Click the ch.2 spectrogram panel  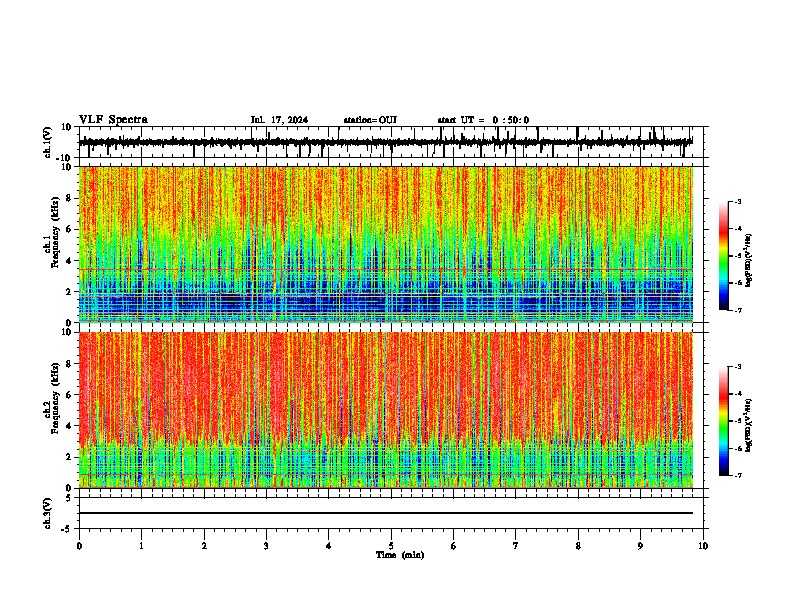click(386, 410)
